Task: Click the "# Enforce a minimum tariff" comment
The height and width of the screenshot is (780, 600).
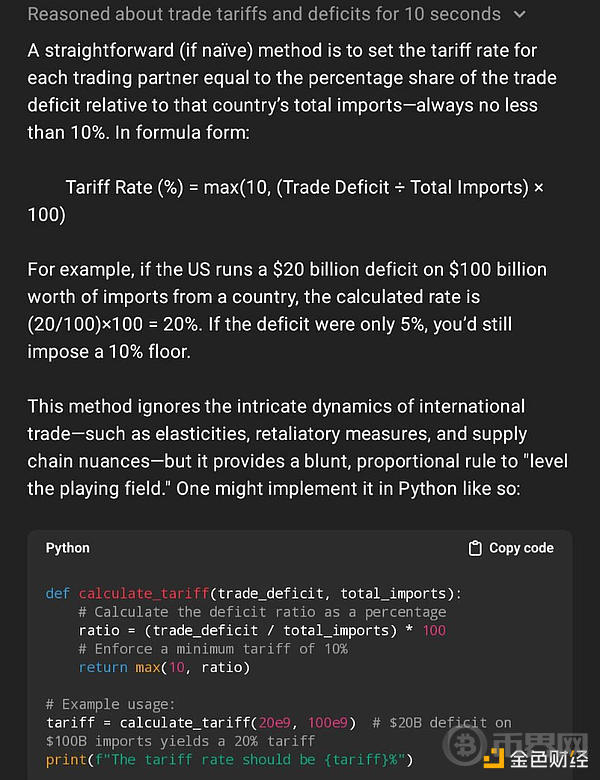Action: click(x=213, y=649)
